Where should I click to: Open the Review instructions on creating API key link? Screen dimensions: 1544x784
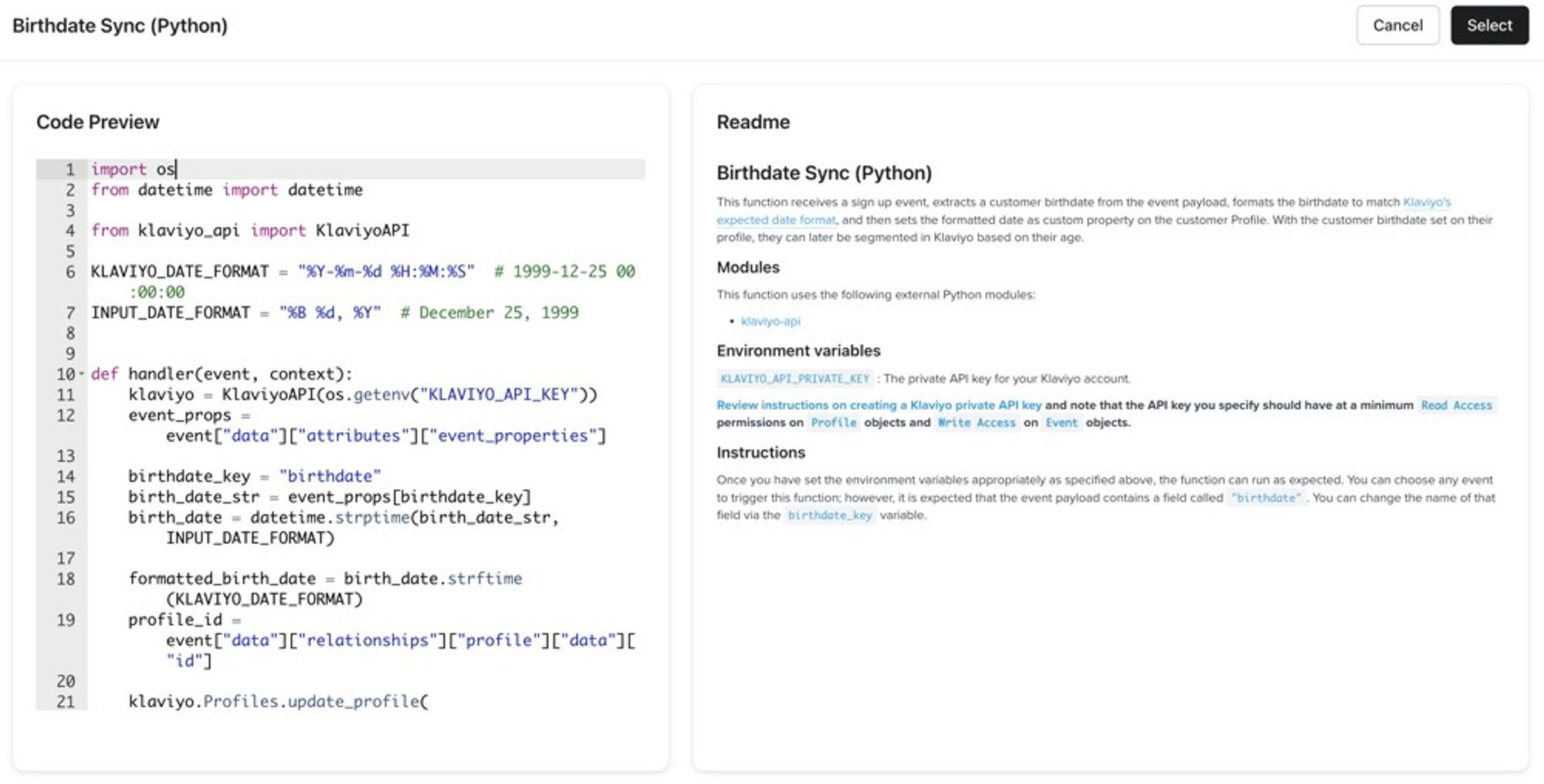[x=879, y=405]
